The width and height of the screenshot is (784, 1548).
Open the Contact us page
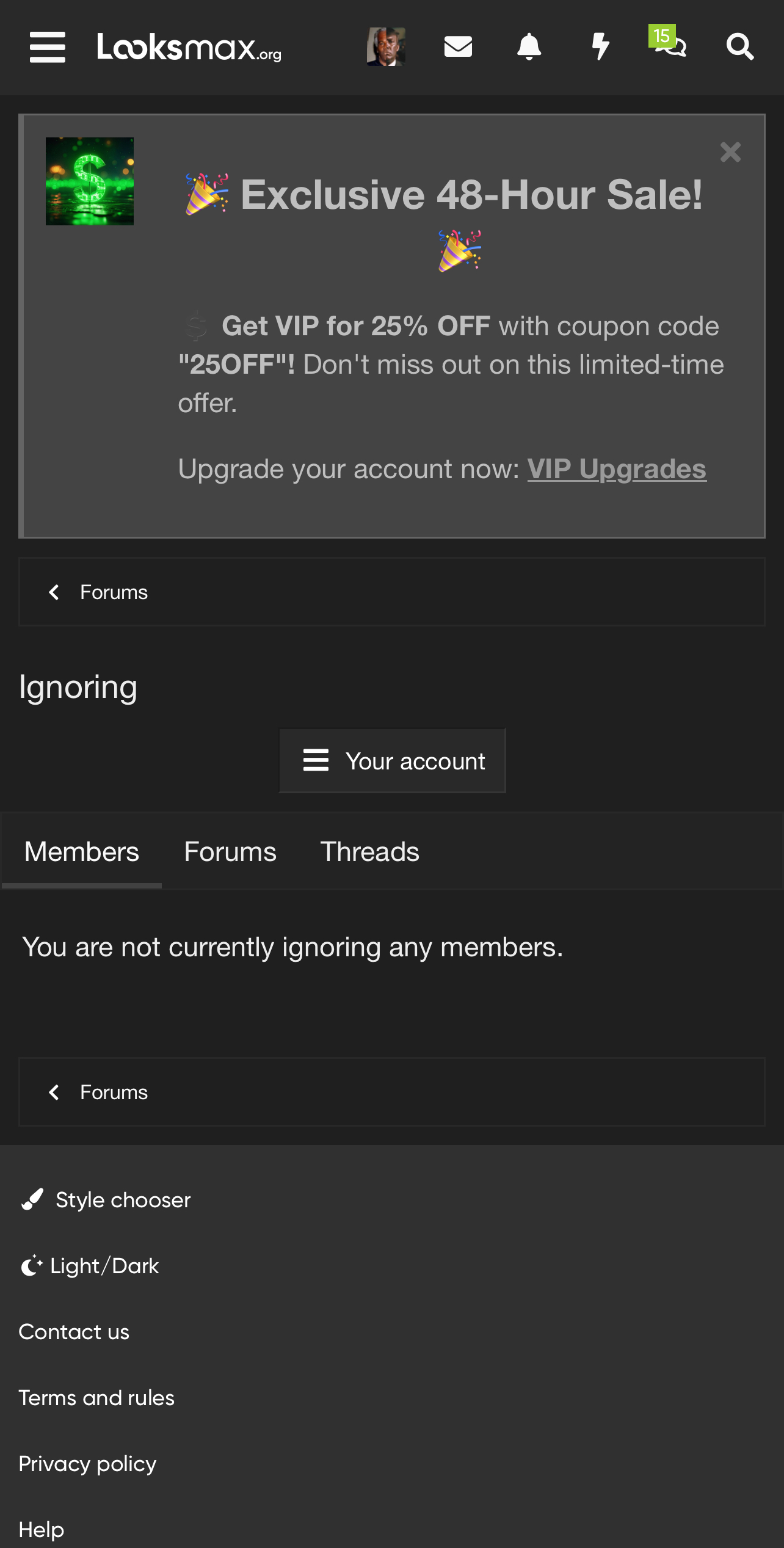point(74,1332)
